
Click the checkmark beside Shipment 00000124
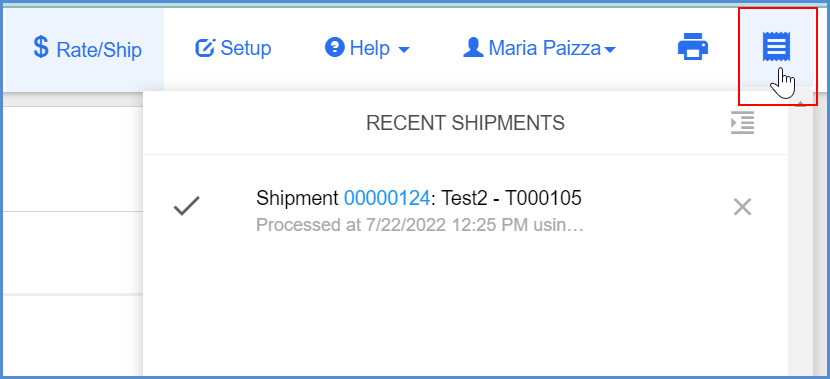tap(187, 205)
